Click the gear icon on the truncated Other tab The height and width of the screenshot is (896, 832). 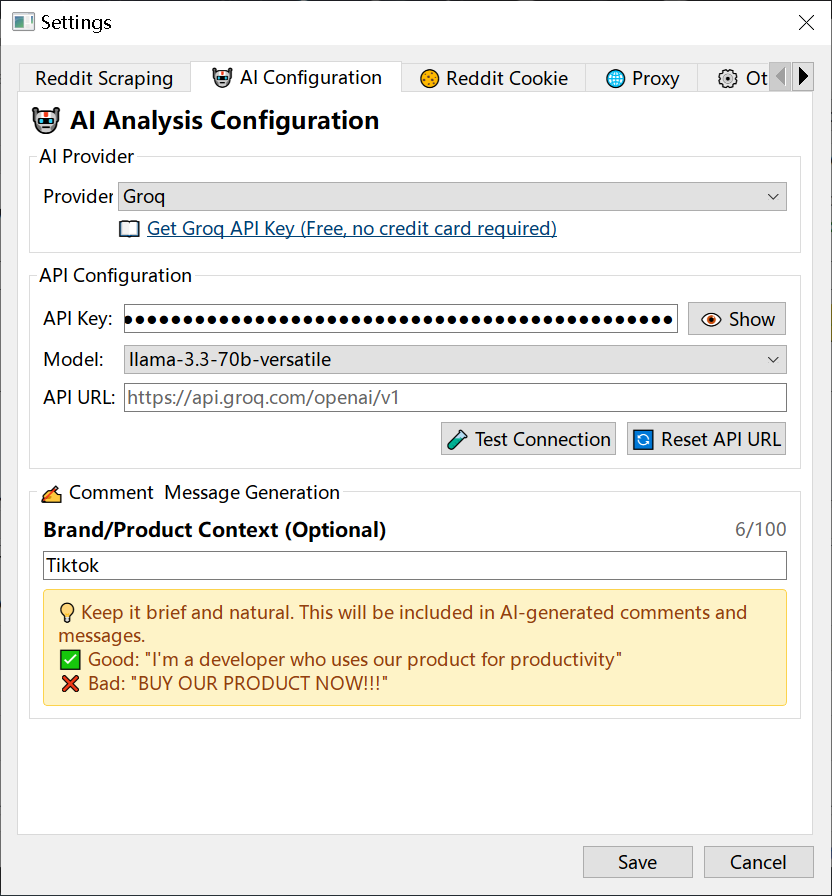[727, 77]
